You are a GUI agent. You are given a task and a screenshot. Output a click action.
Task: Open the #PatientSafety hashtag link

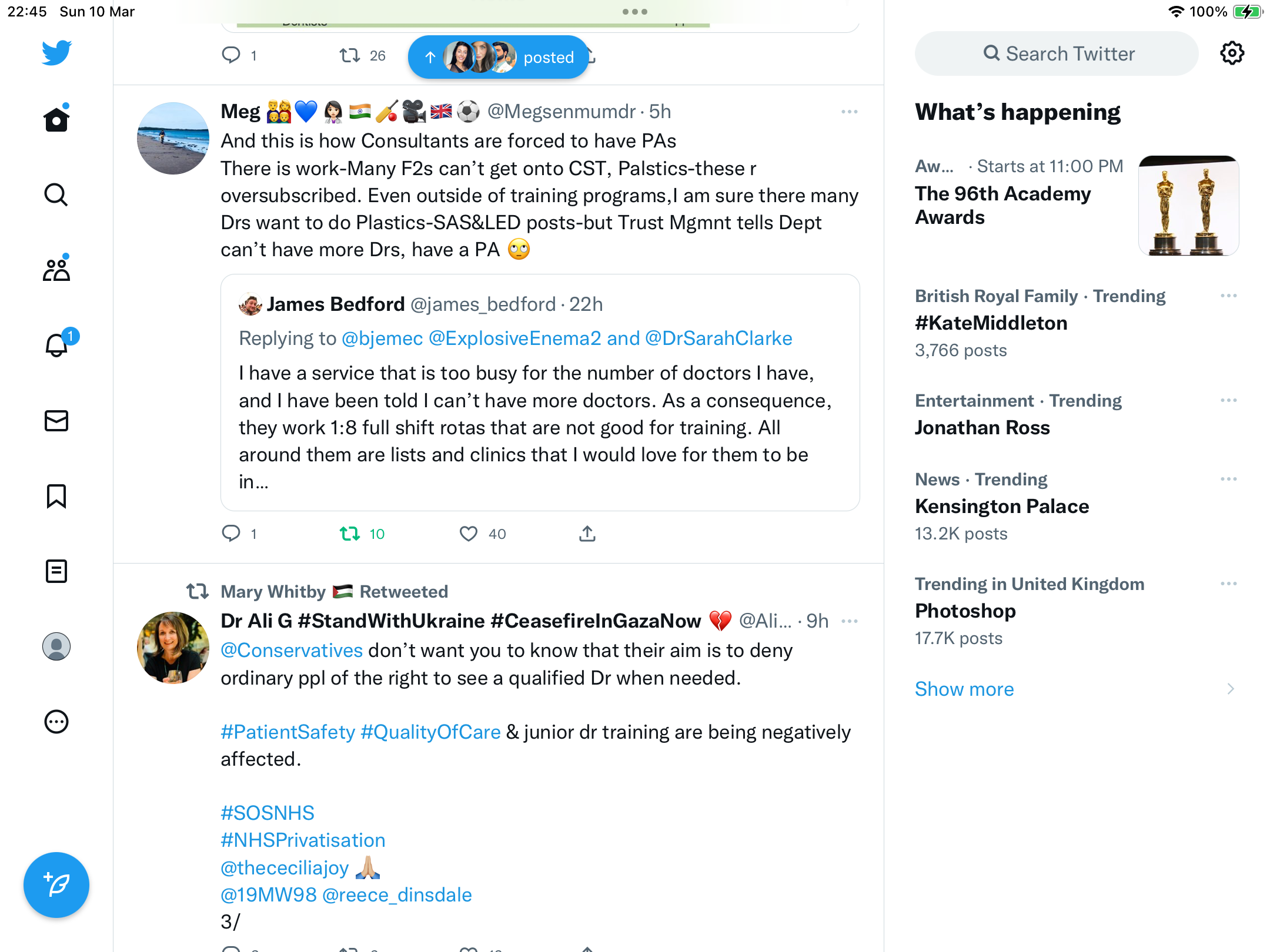tap(288, 732)
